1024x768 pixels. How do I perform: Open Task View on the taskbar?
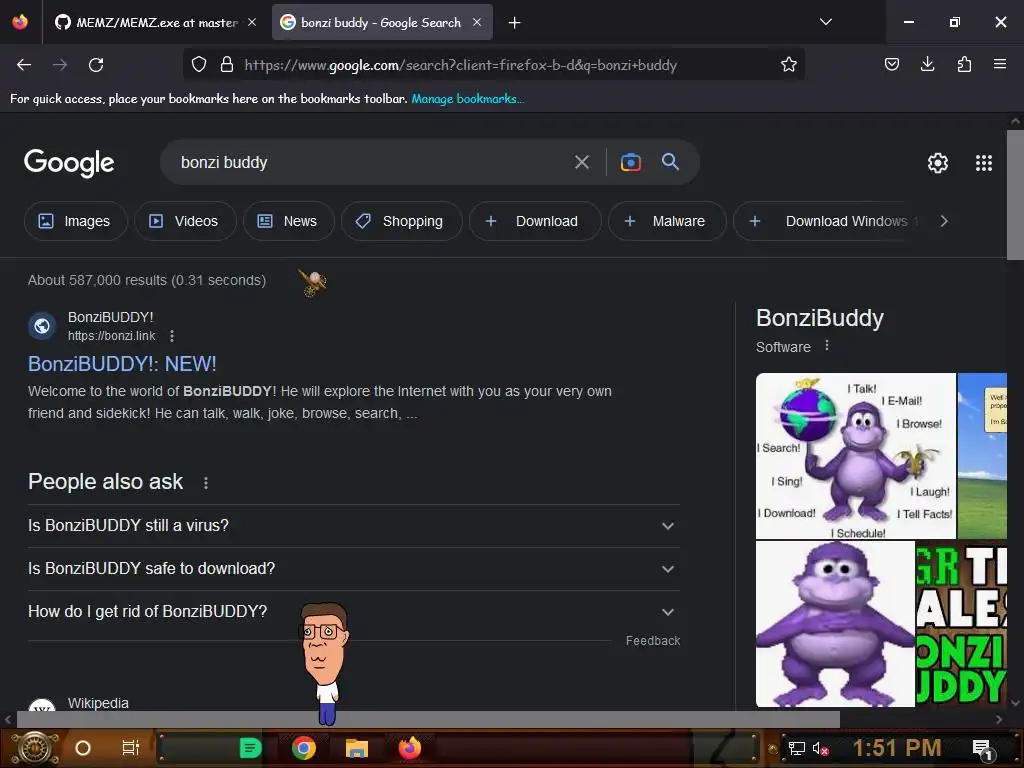[x=131, y=748]
